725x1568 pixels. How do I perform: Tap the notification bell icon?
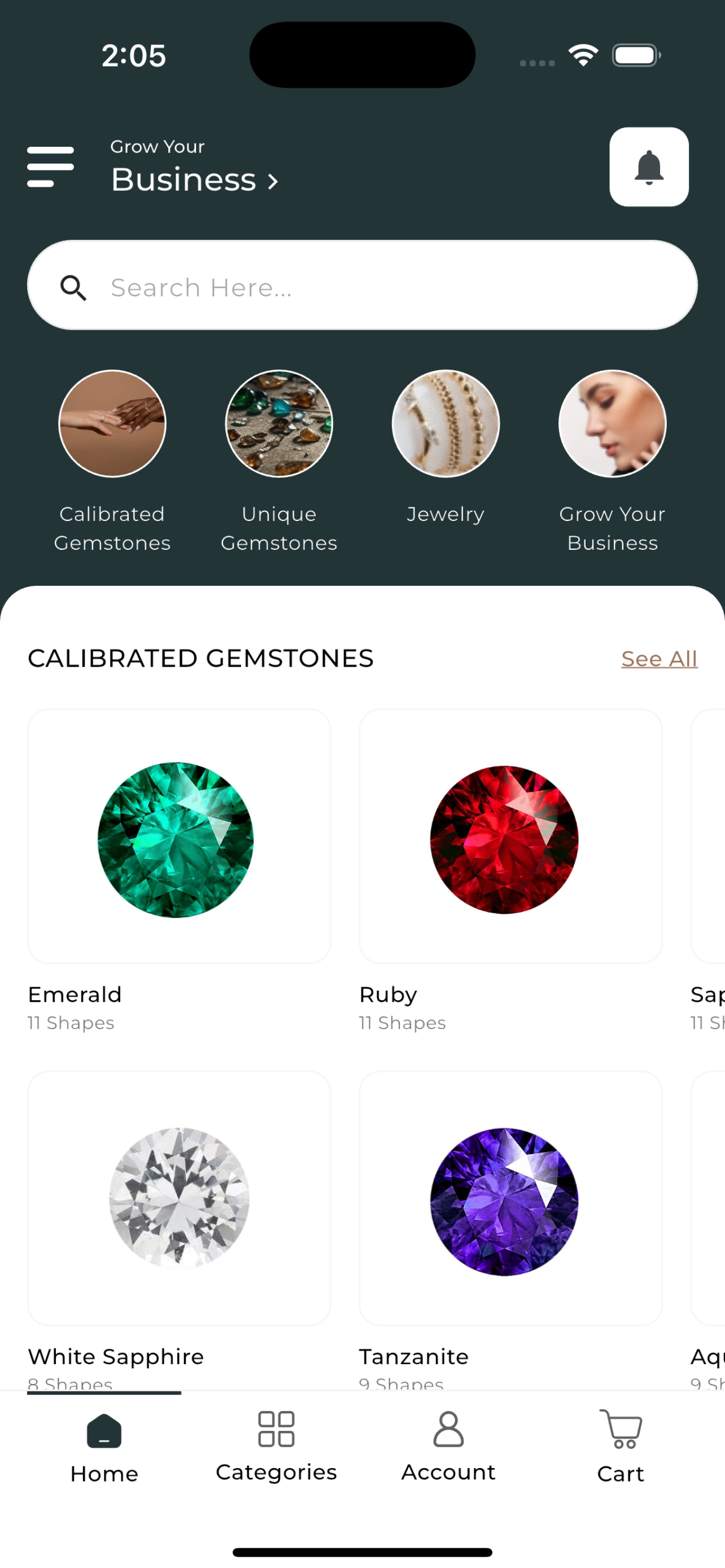point(649,167)
